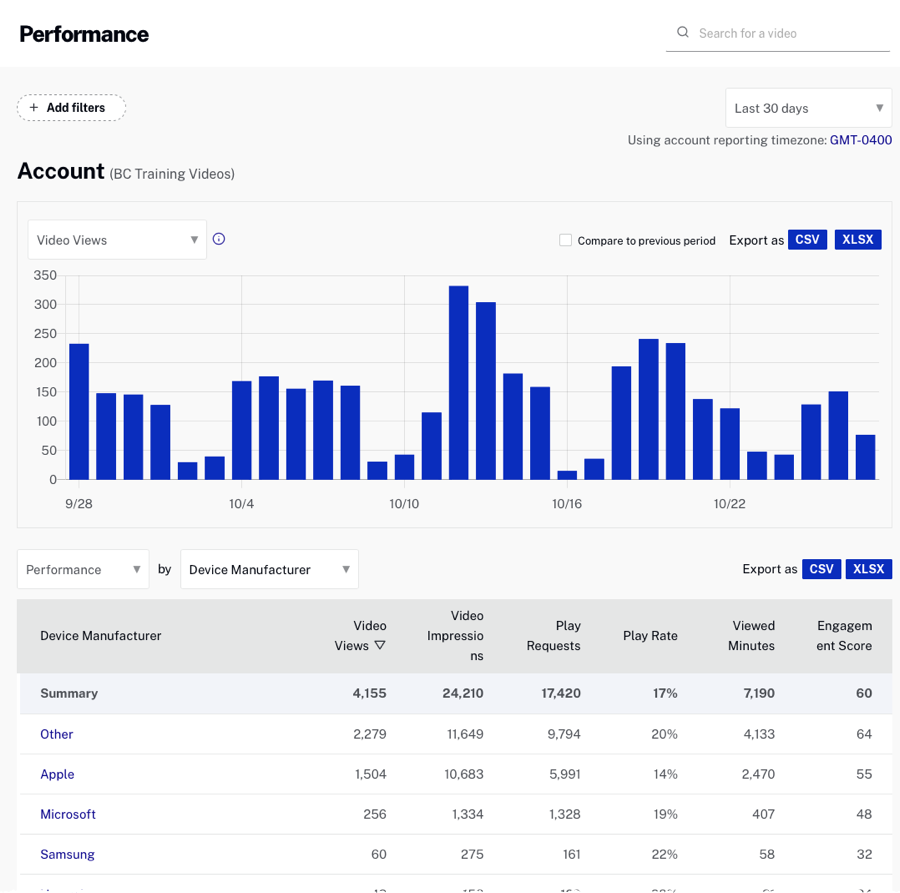Click the dropdown arrow on Device Manufacturer selector
Viewport: 900px width, 893px height.
pos(345,568)
